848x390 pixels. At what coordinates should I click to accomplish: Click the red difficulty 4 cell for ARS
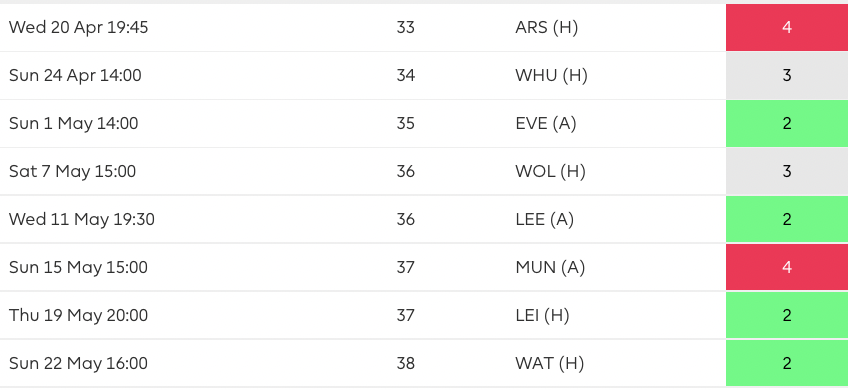coord(787,28)
